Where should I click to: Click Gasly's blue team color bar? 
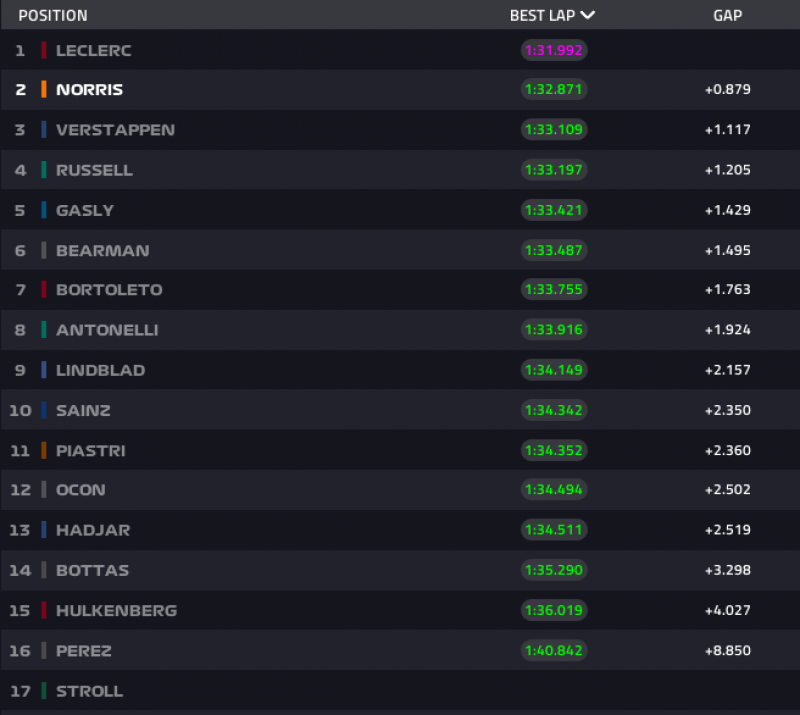click(x=44, y=210)
